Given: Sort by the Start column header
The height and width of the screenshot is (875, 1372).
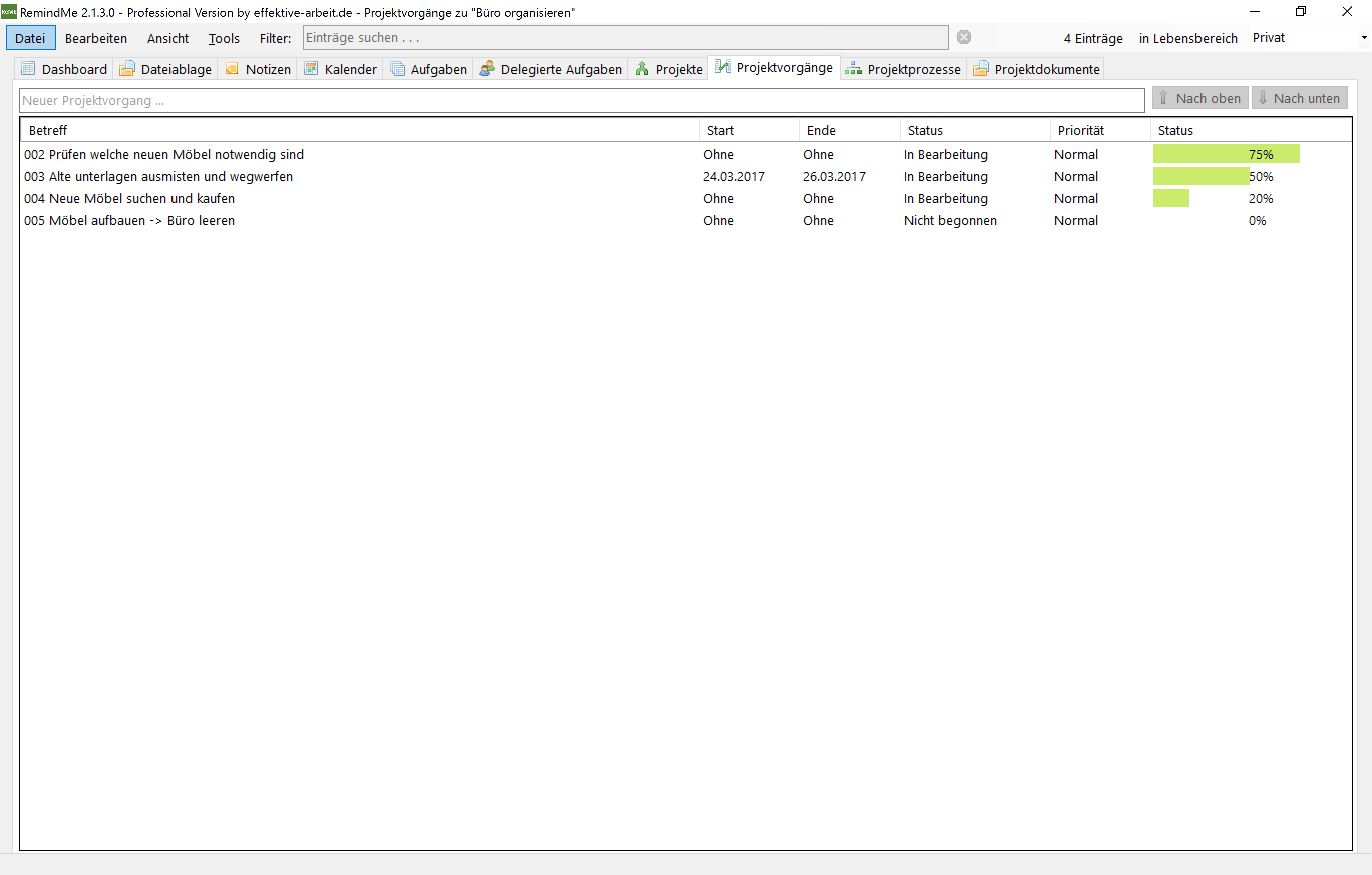Looking at the screenshot, I should [x=749, y=130].
